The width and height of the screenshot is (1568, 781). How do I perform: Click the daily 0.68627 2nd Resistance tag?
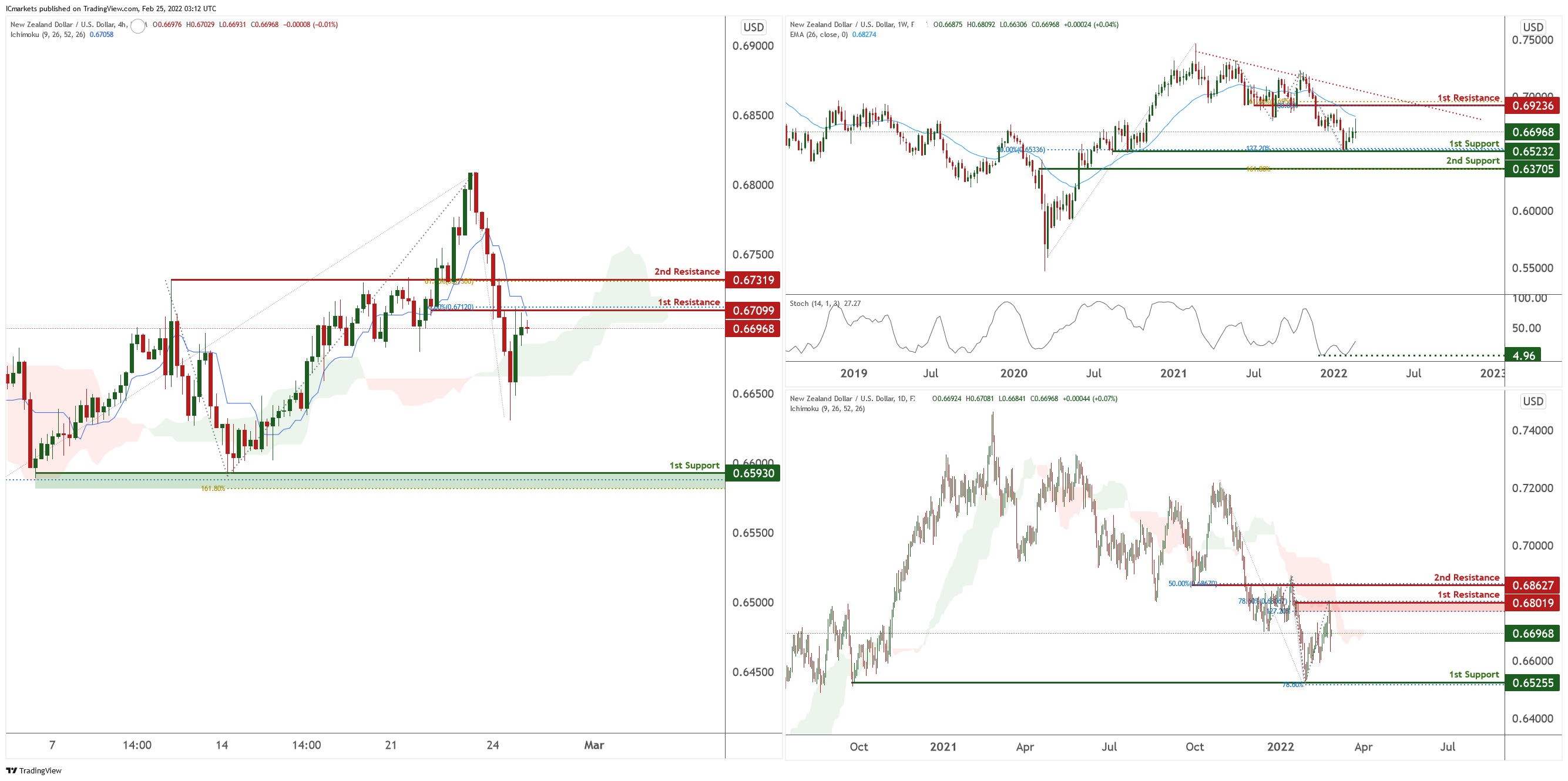(1533, 585)
